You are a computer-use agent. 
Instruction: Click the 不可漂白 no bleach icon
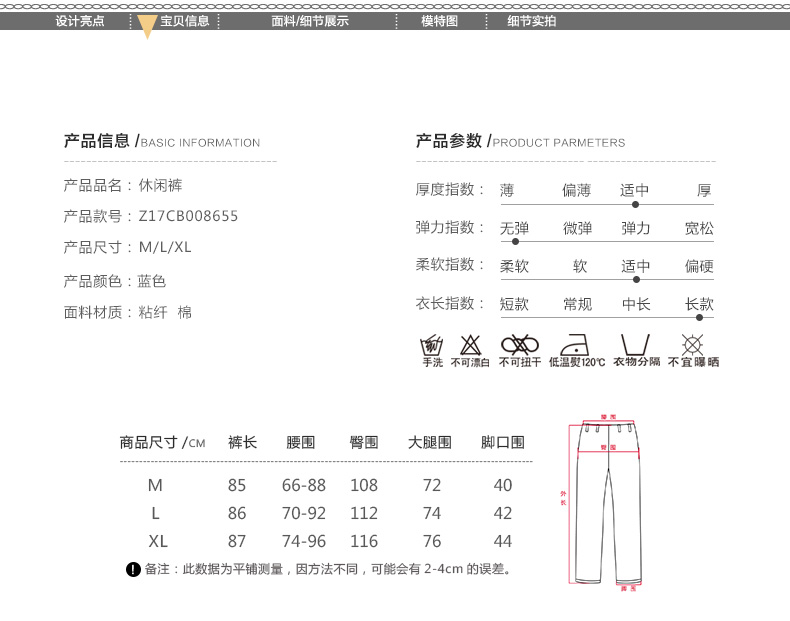pyautogui.click(x=470, y=351)
